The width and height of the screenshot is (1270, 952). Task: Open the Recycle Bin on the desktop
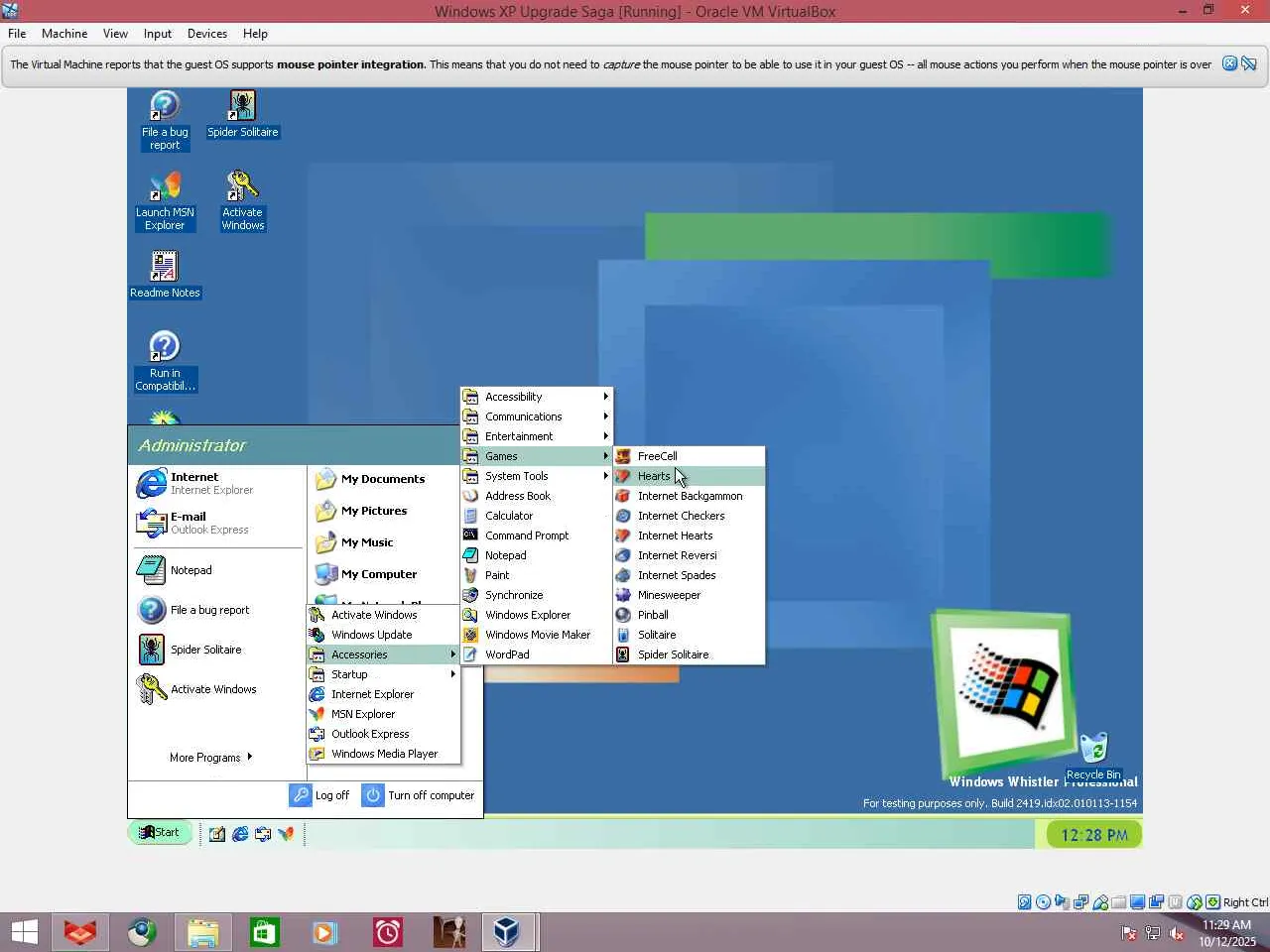click(x=1093, y=757)
